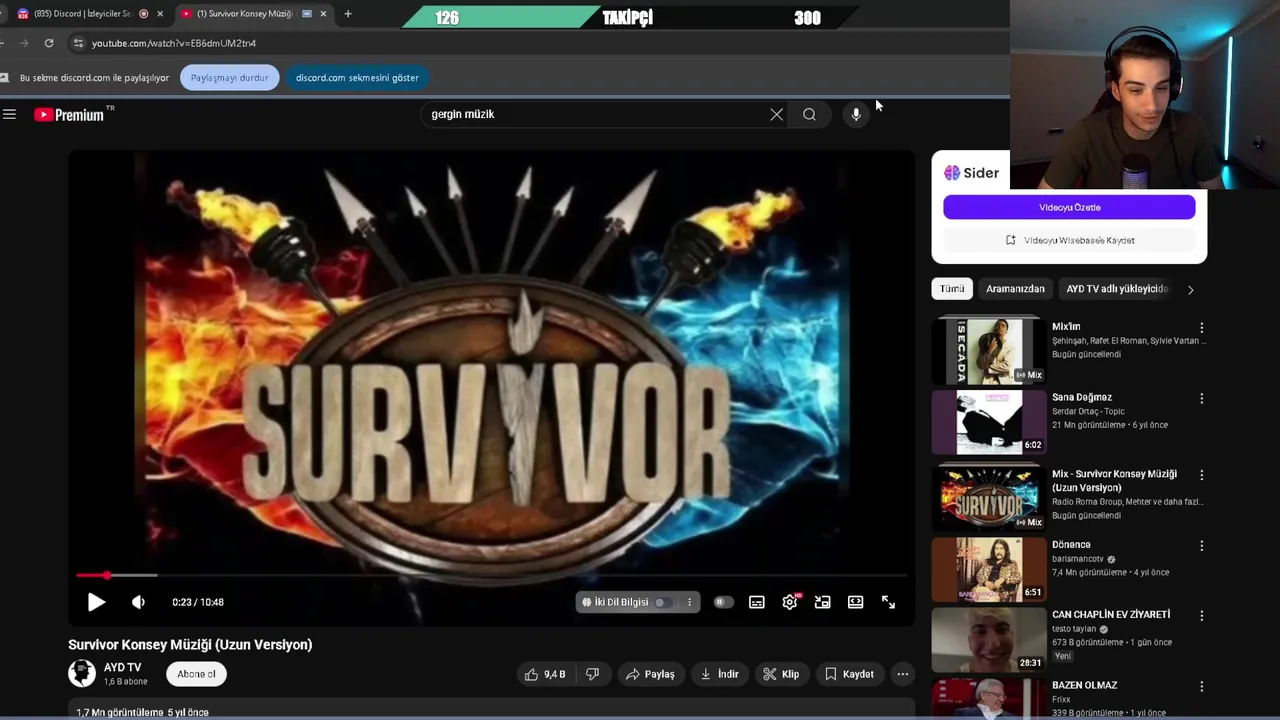The image size is (1280, 720).
Task: Select the Tümü filter chip
Action: point(952,289)
